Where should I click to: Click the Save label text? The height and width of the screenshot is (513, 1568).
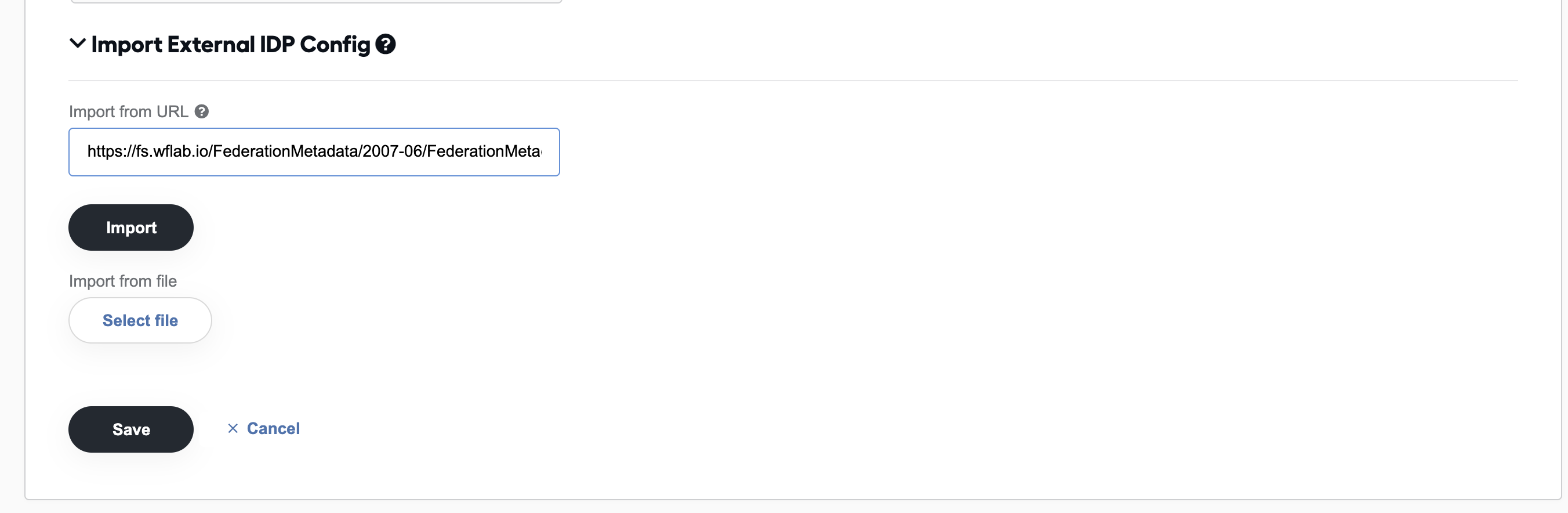coord(132,429)
